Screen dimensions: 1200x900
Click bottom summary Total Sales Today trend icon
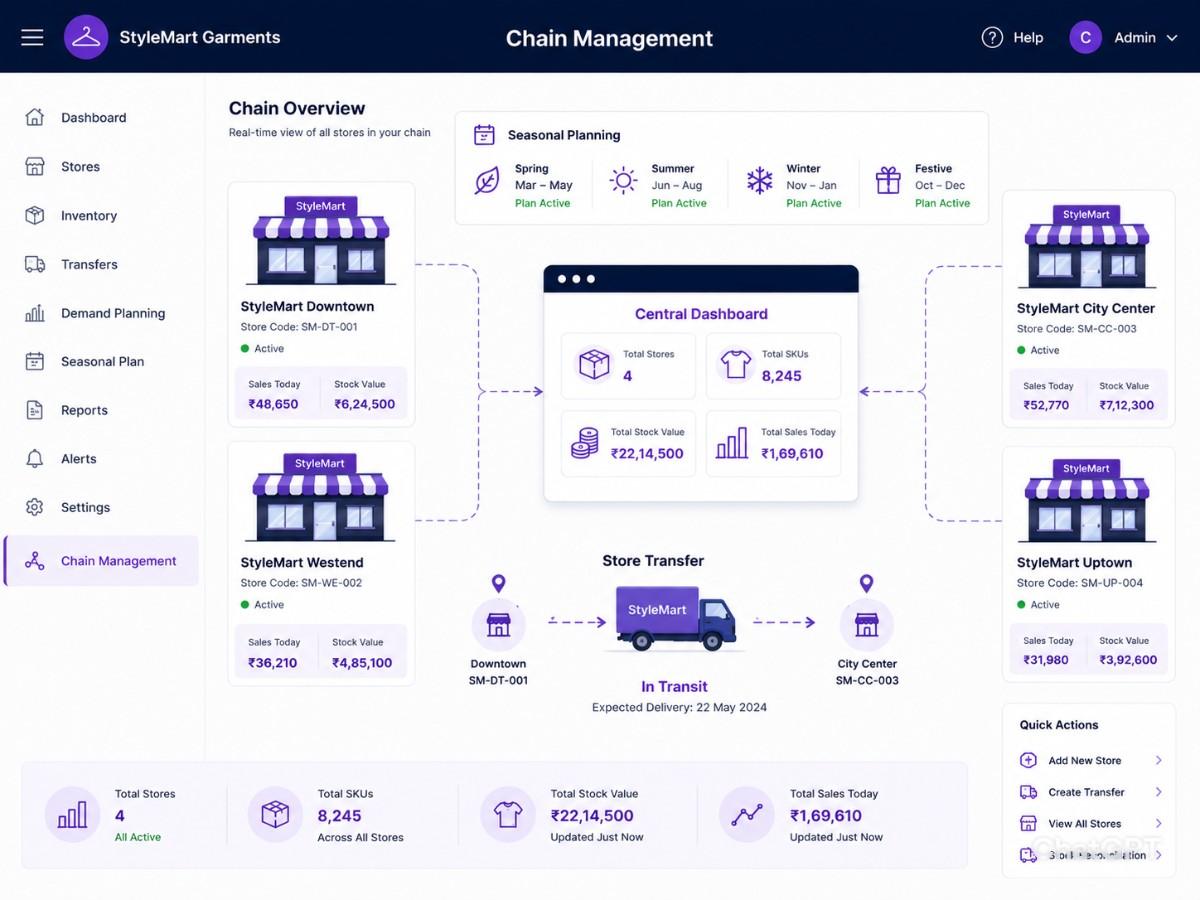[x=747, y=815]
